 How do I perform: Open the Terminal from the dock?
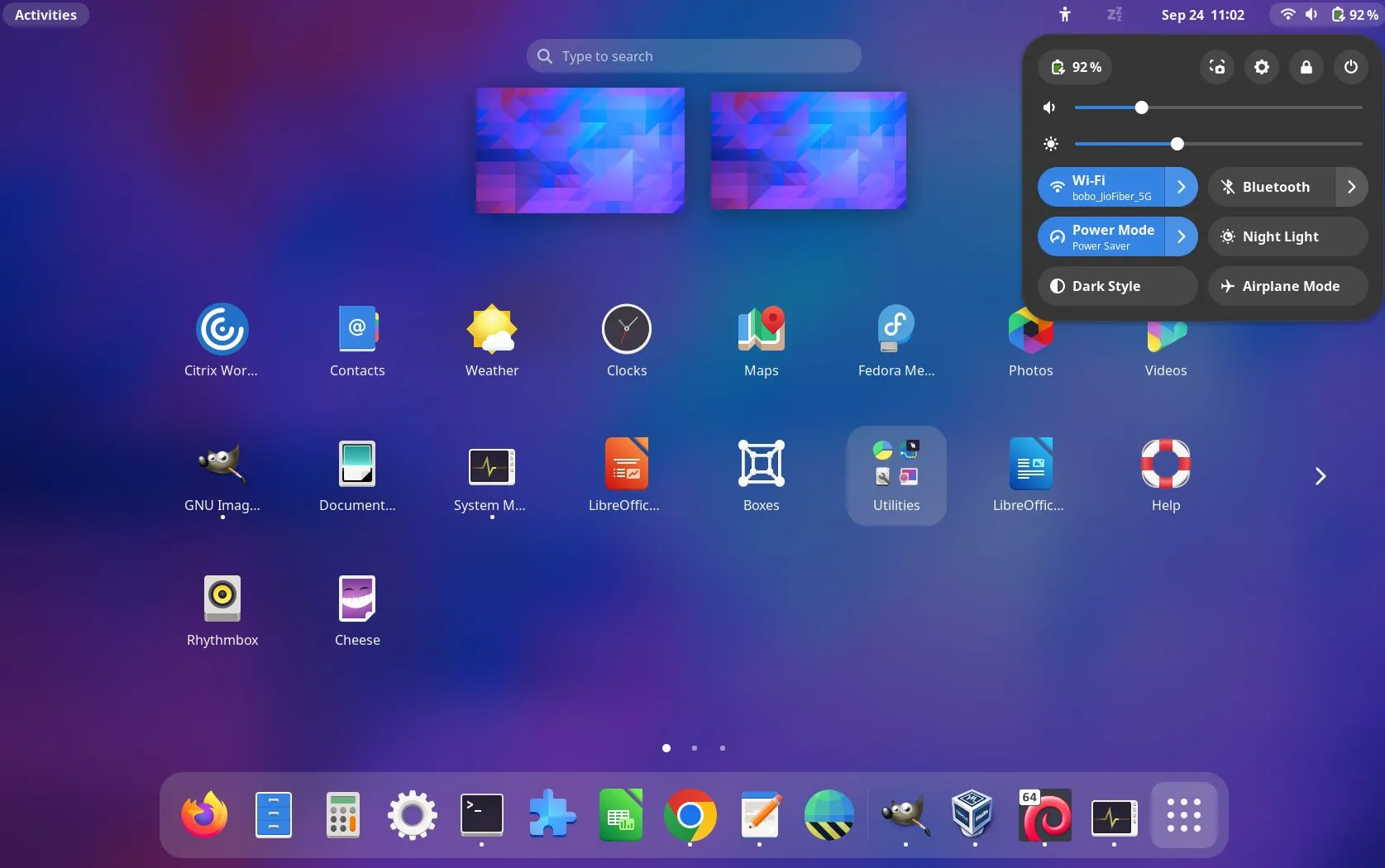tap(481, 816)
